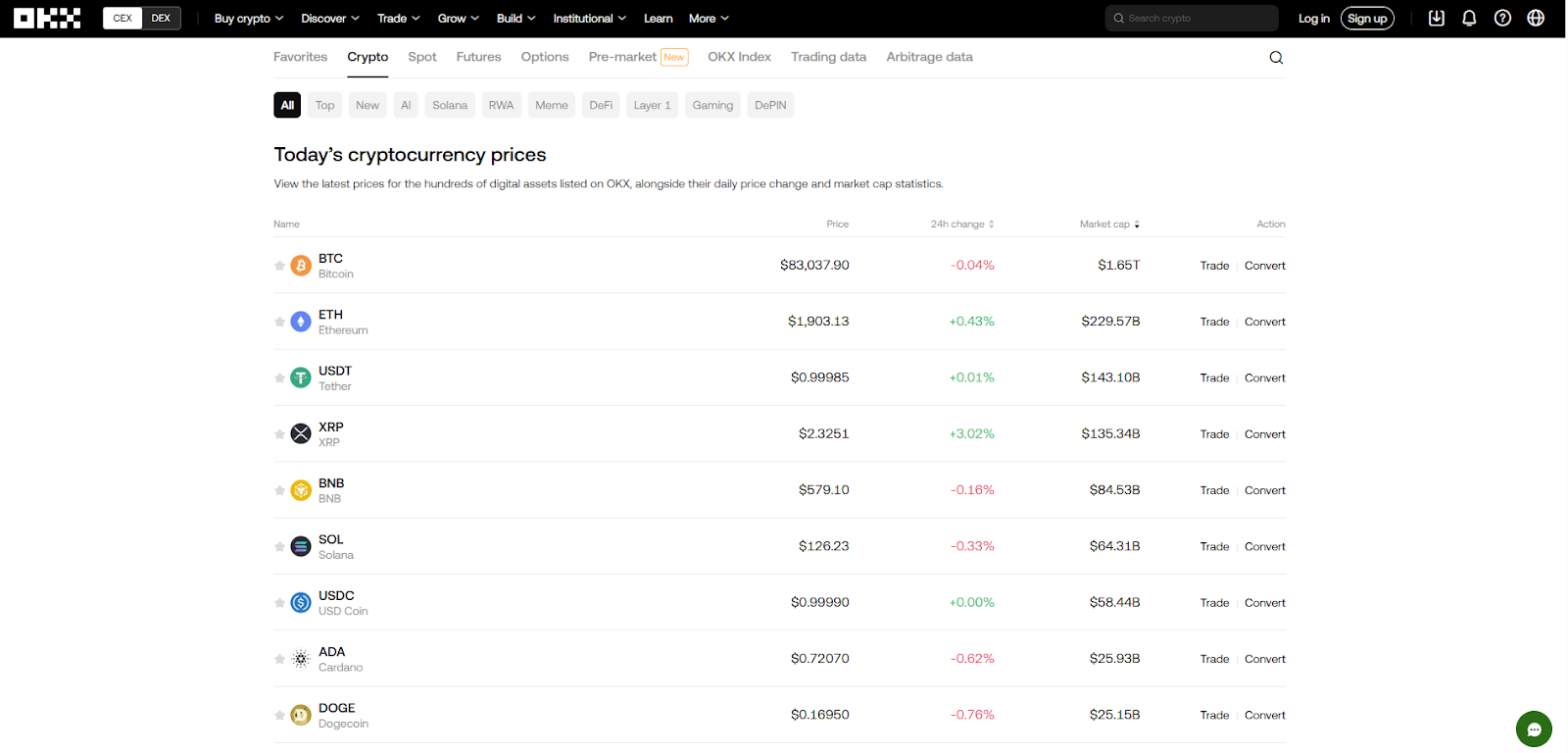Click the Ethereum coin icon
1568x753 pixels.
coord(301,322)
